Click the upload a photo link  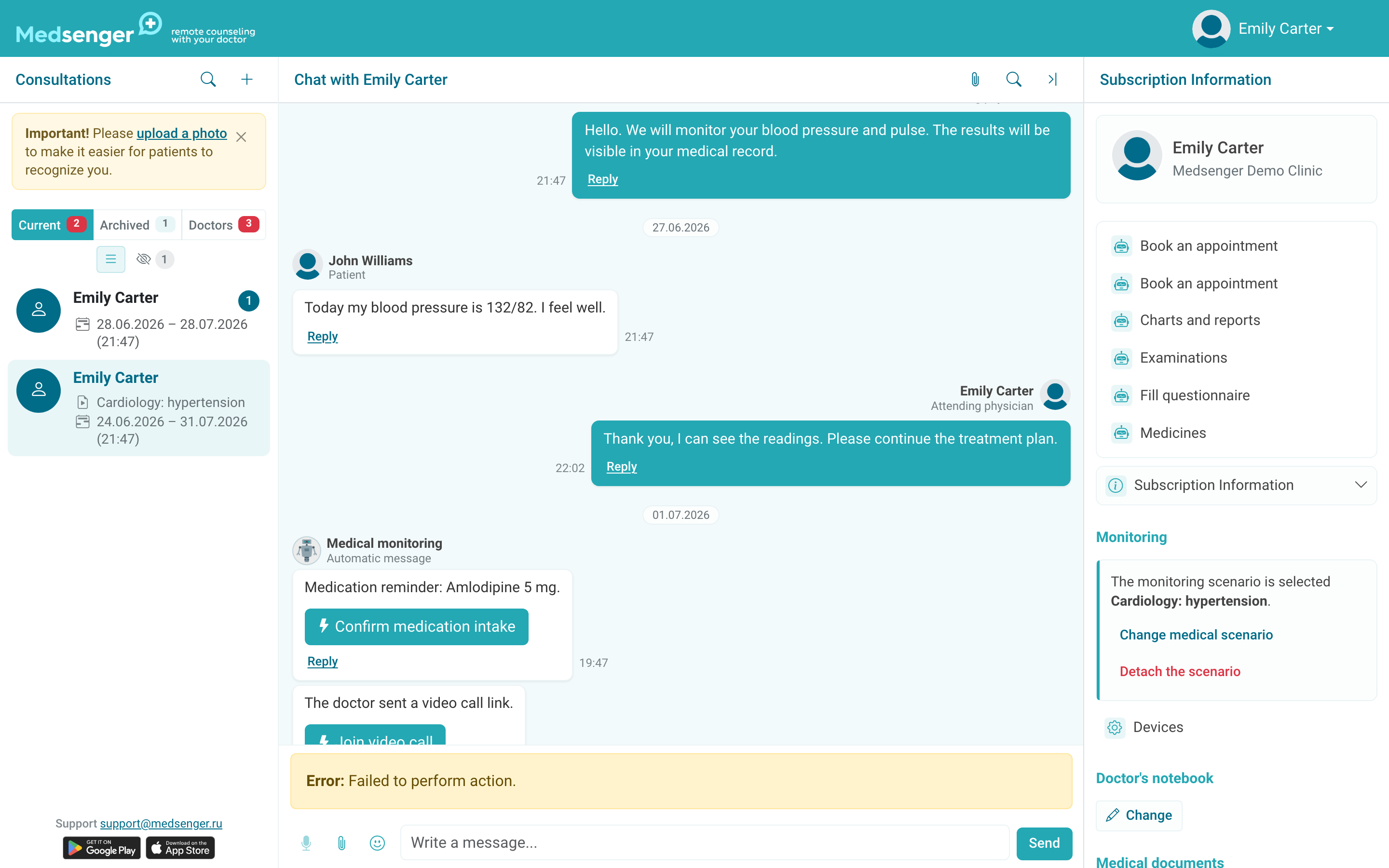[x=181, y=133]
